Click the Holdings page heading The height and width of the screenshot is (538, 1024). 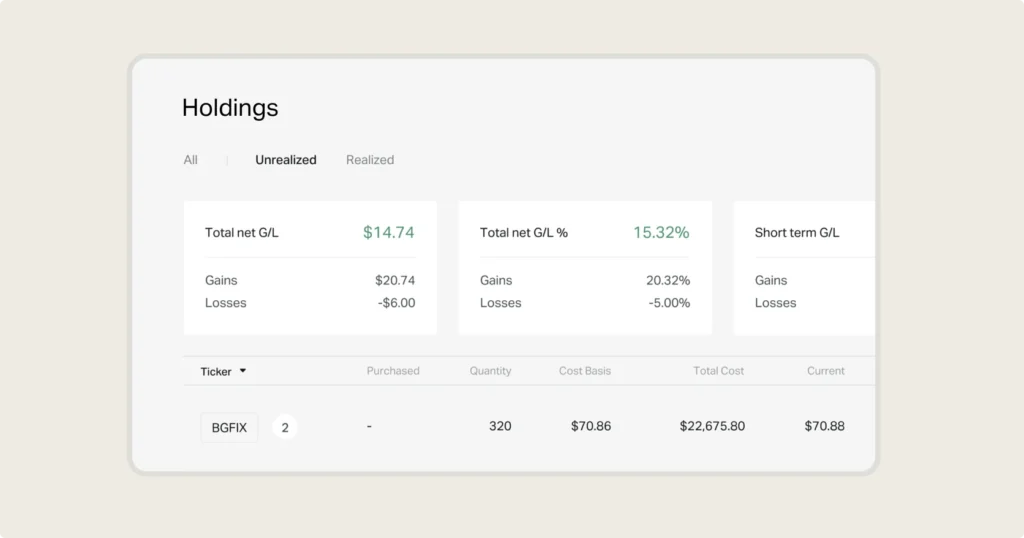[230, 108]
